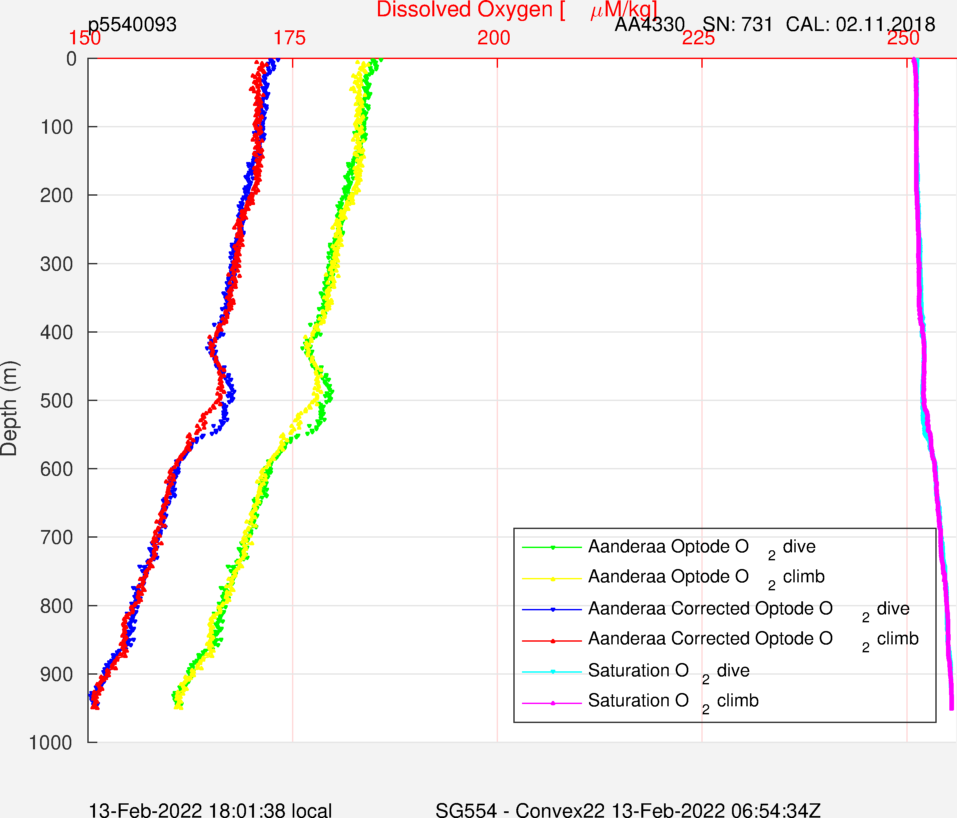The image size is (957, 818).
Task: Click the green line sample in legend
Action: pyautogui.click(x=552, y=548)
